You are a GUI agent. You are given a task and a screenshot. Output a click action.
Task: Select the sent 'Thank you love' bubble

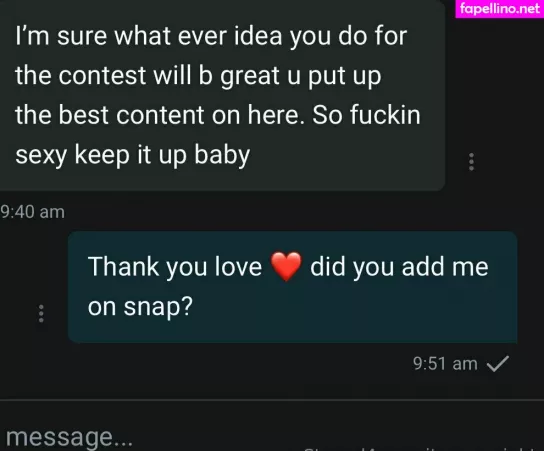pyautogui.click(x=292, y=287)
